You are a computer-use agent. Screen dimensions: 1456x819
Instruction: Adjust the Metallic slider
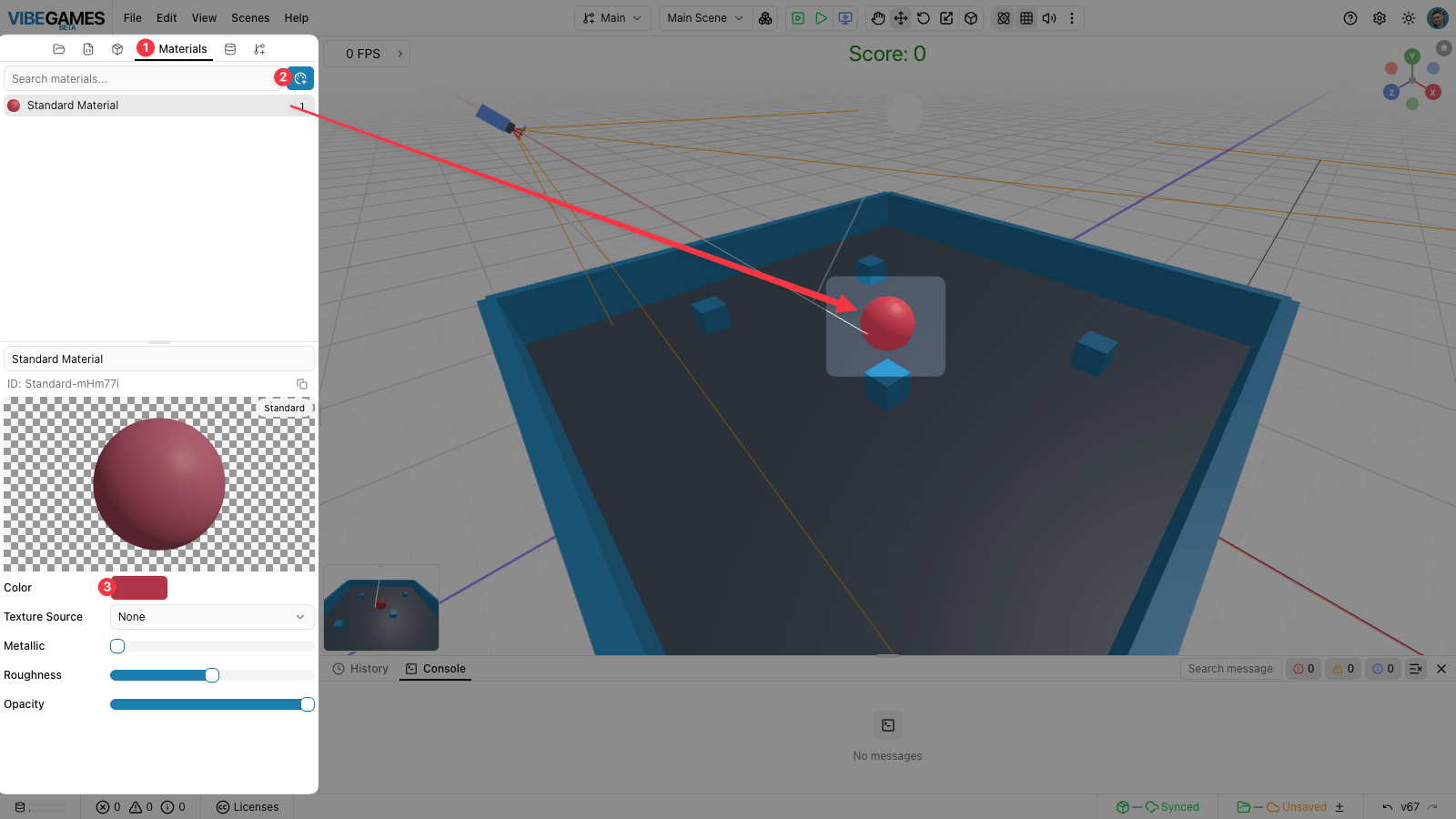[x=212, y=646]
